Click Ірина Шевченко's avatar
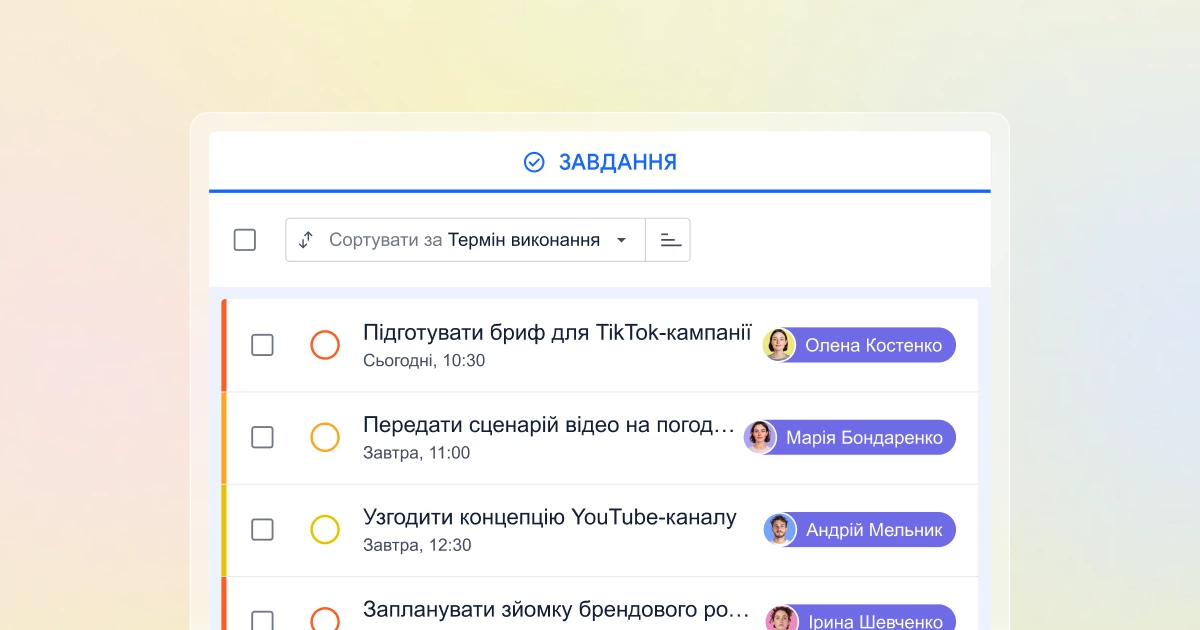The image size is (1200, 630). (782, 619)
